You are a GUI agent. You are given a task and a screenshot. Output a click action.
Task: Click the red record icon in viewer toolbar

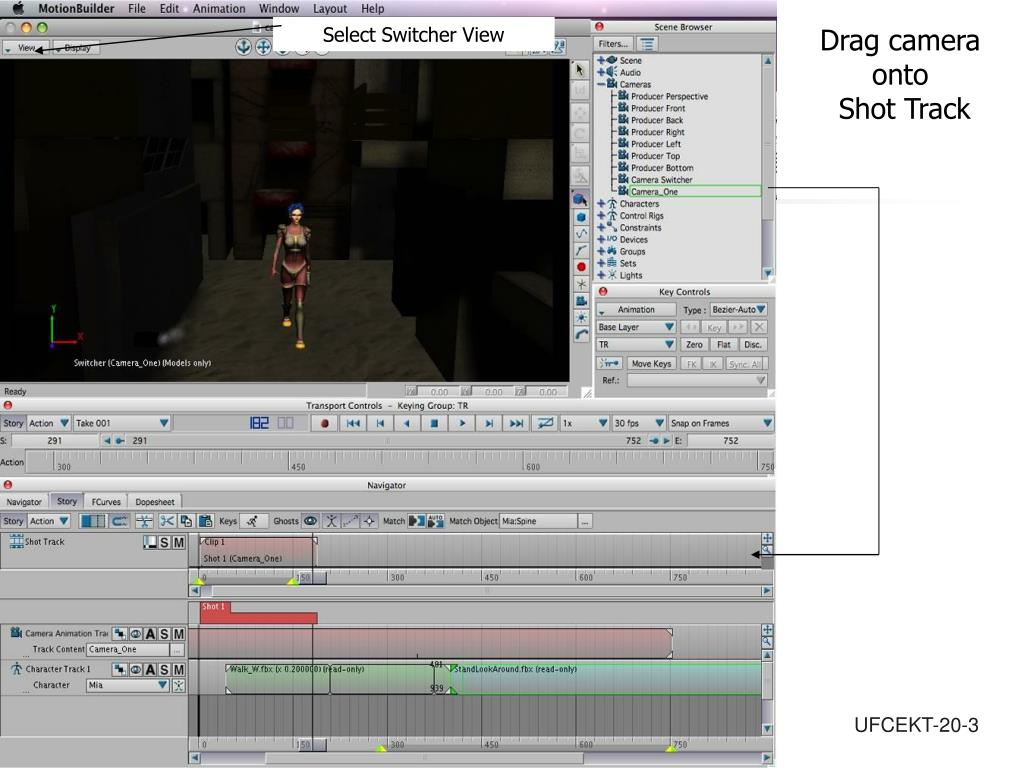pyautogui.click(x=581, y=266)
